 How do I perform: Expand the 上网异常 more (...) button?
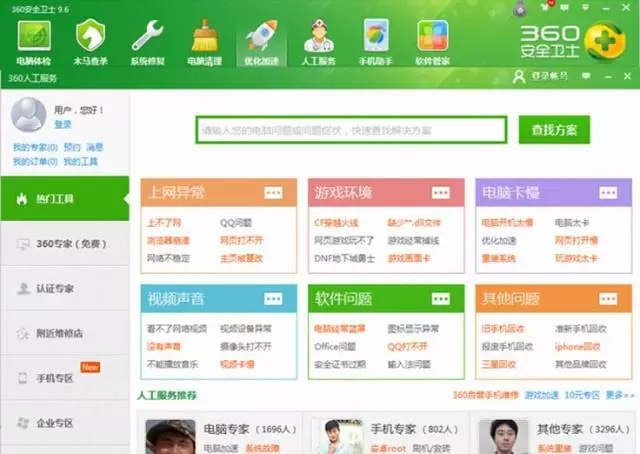[x=273, y=192]
